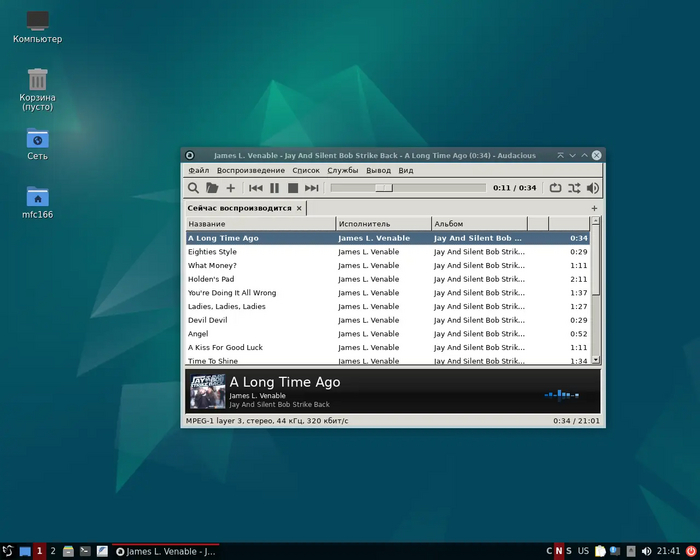Select the track Angel
700x560 pixels.
(388, 334)
